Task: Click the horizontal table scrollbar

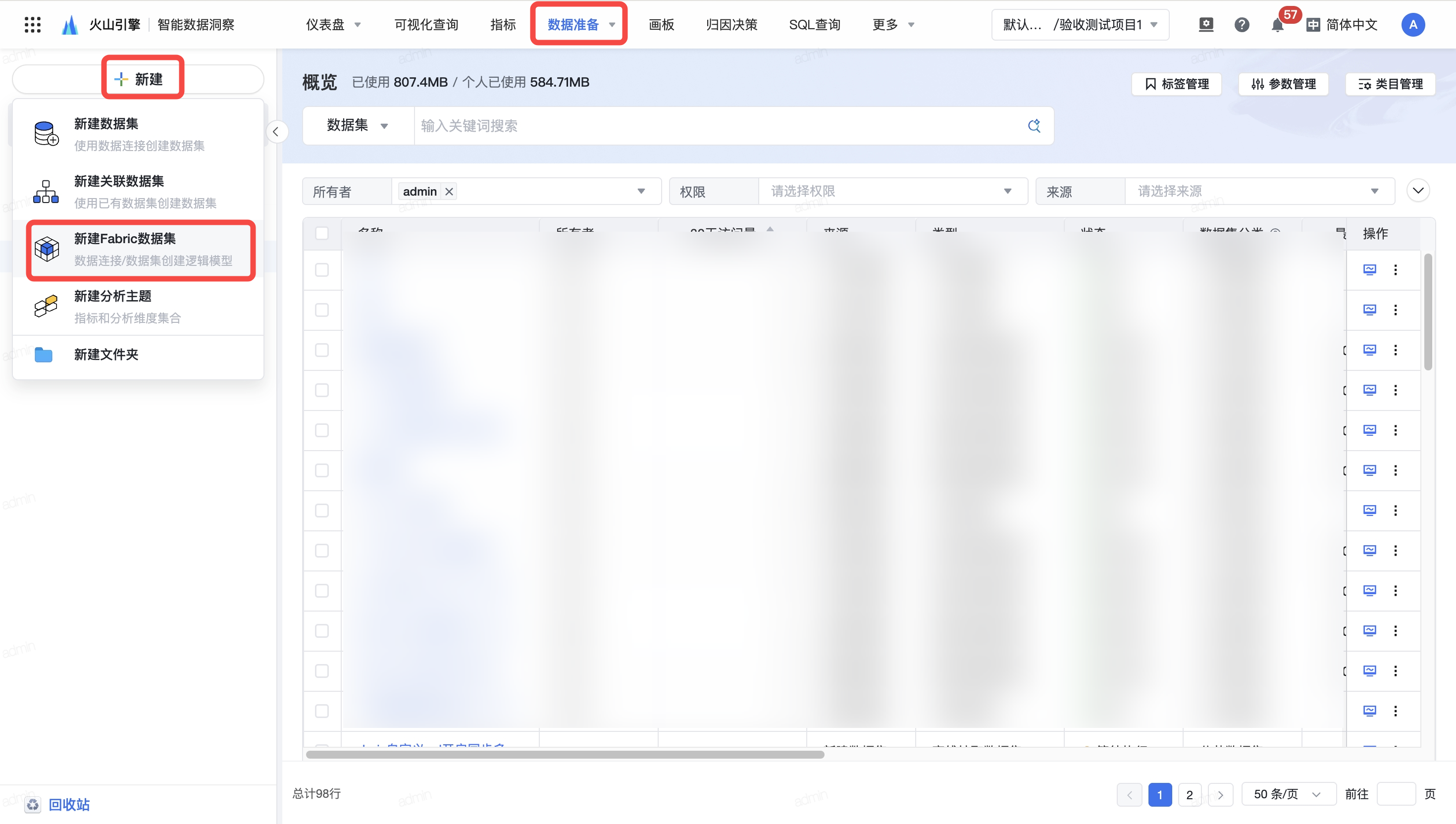Action: [565, 754]
